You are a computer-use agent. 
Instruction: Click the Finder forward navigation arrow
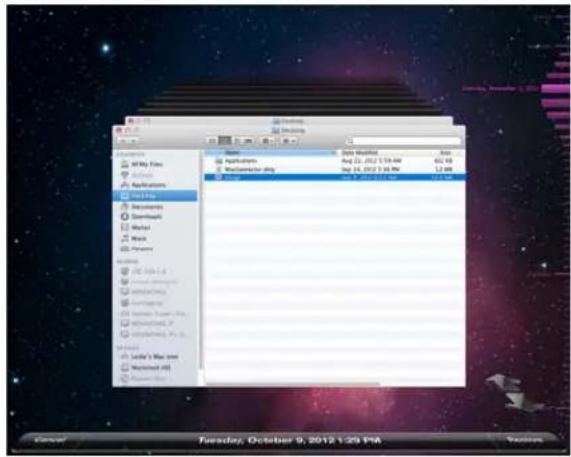coord(134,141)
